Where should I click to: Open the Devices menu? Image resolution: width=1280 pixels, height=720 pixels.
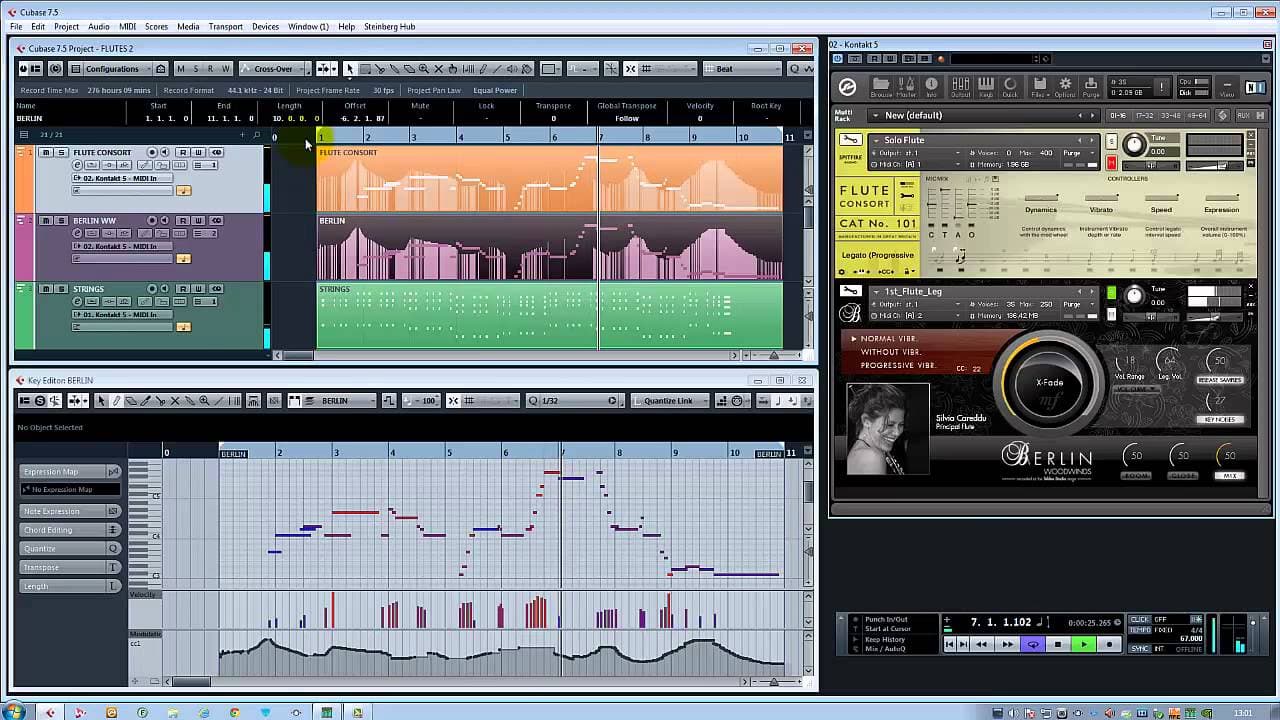pos(265,26)
